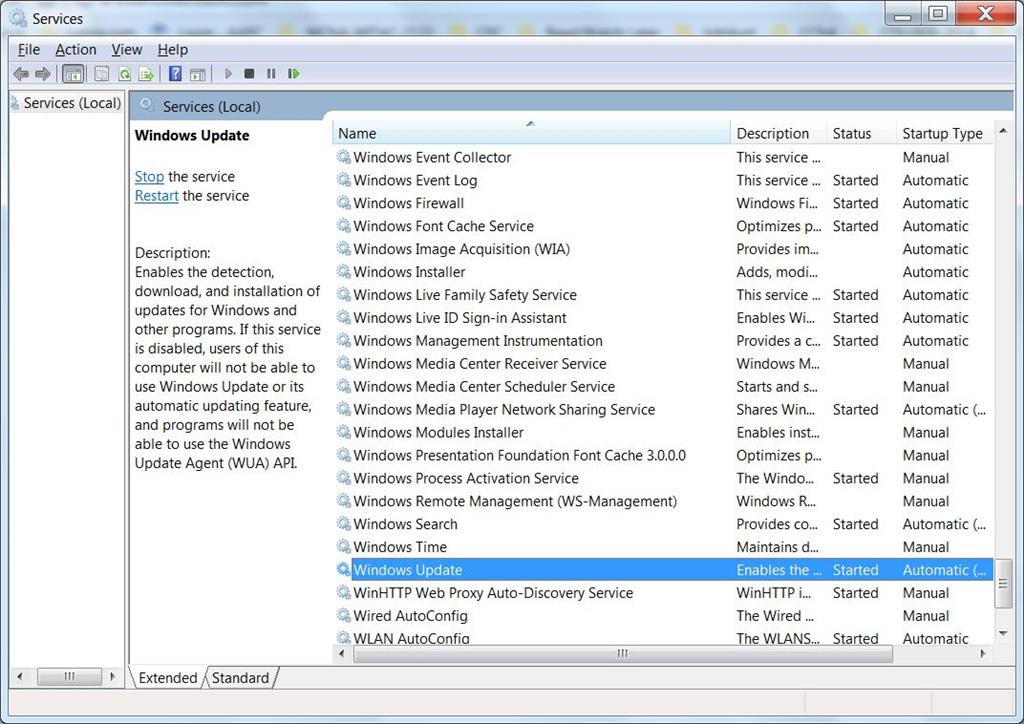The width and height of the screenshot is (1024, 724).
Task: Open the Help menu
Action: pyautogui.click(x=172, y=50)
